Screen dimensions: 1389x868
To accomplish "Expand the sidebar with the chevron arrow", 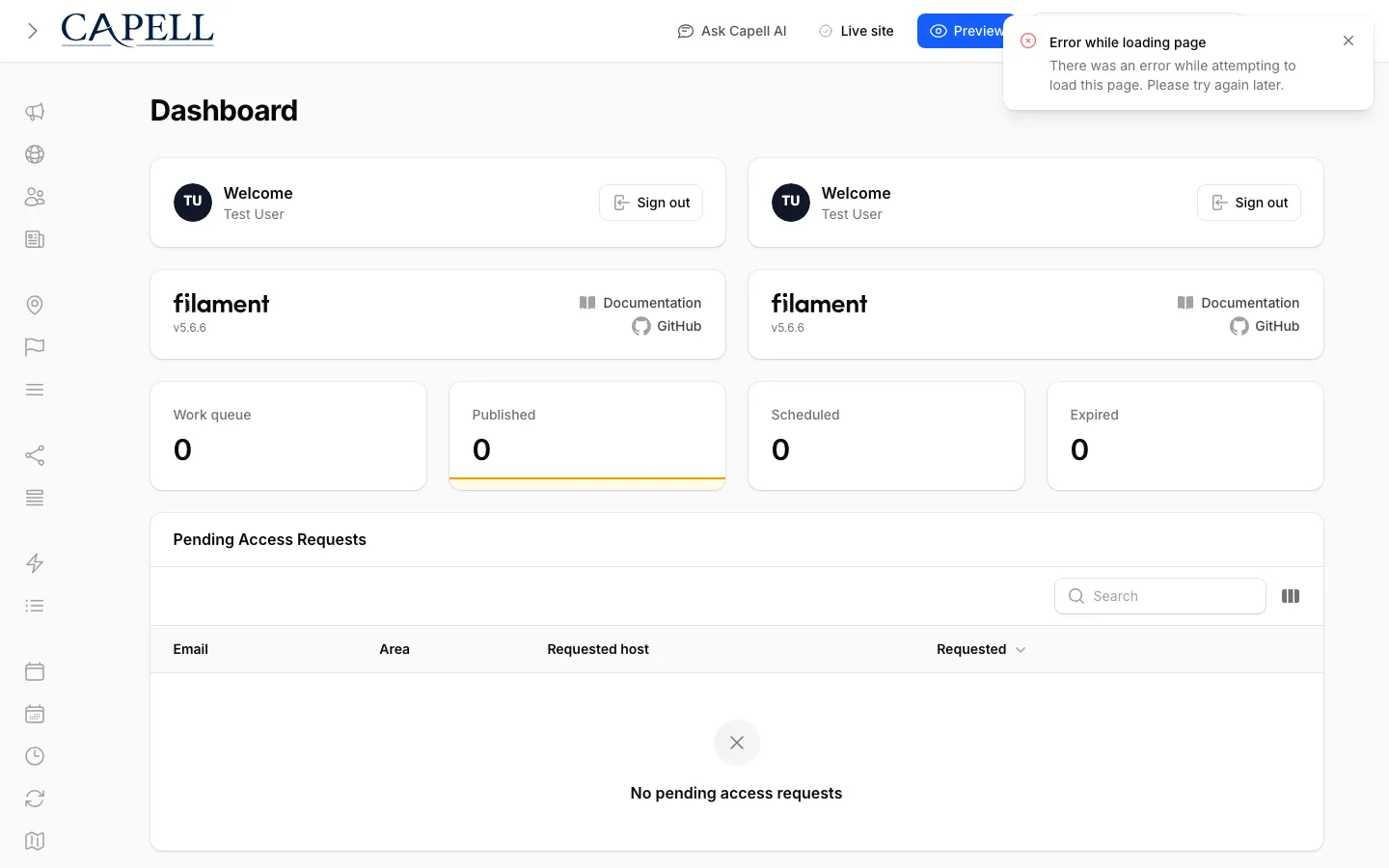I will pos(33,31).
